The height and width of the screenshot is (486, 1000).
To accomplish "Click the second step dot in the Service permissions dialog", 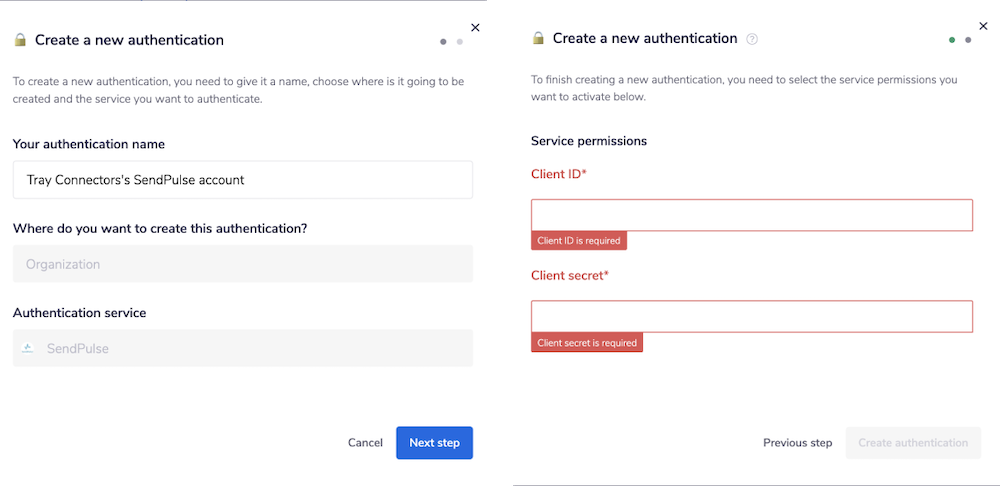I will [968, 40].
